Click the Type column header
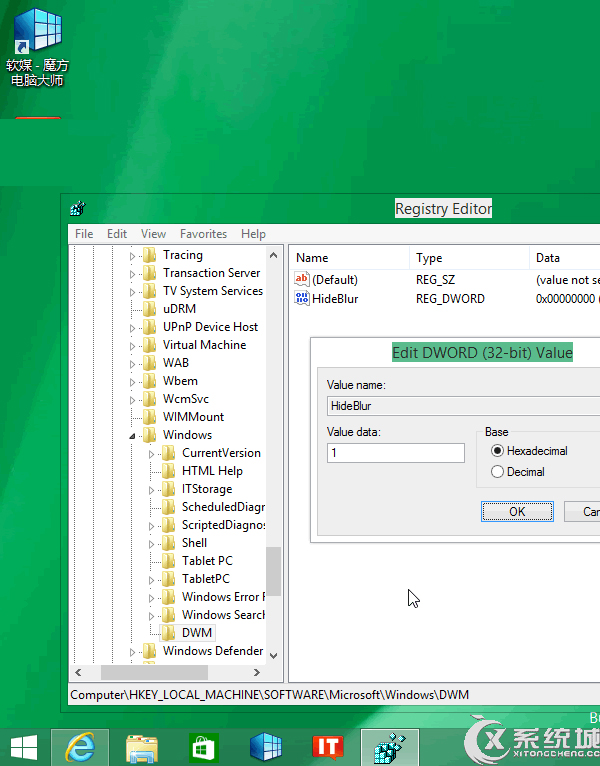 pyautogui.click(x=469, y=257)
